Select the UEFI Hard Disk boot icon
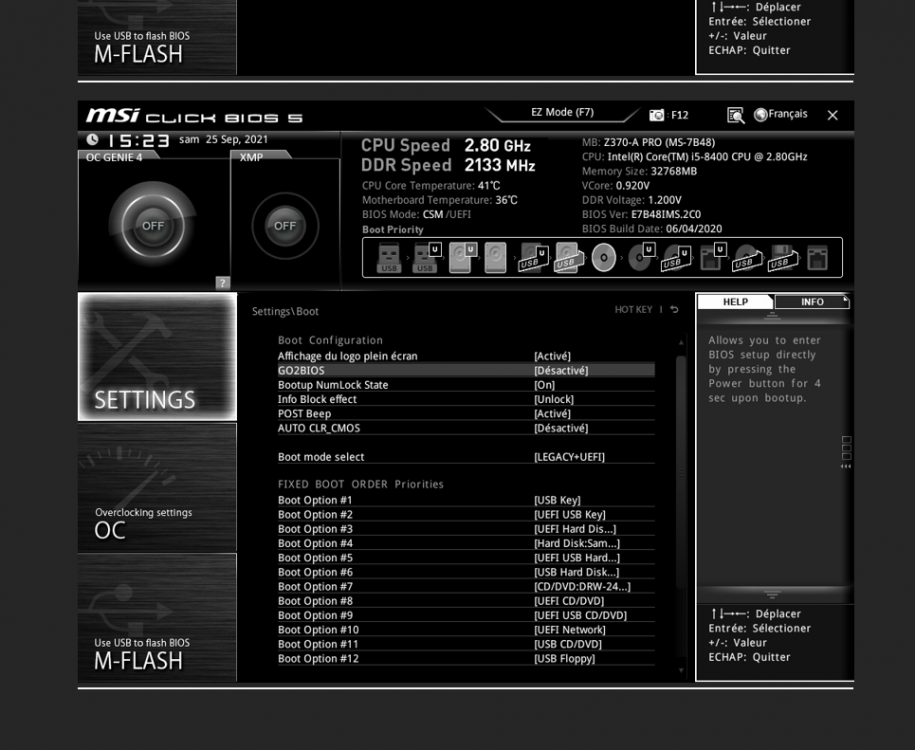This screenshot has width=915, height=750. 462,257
